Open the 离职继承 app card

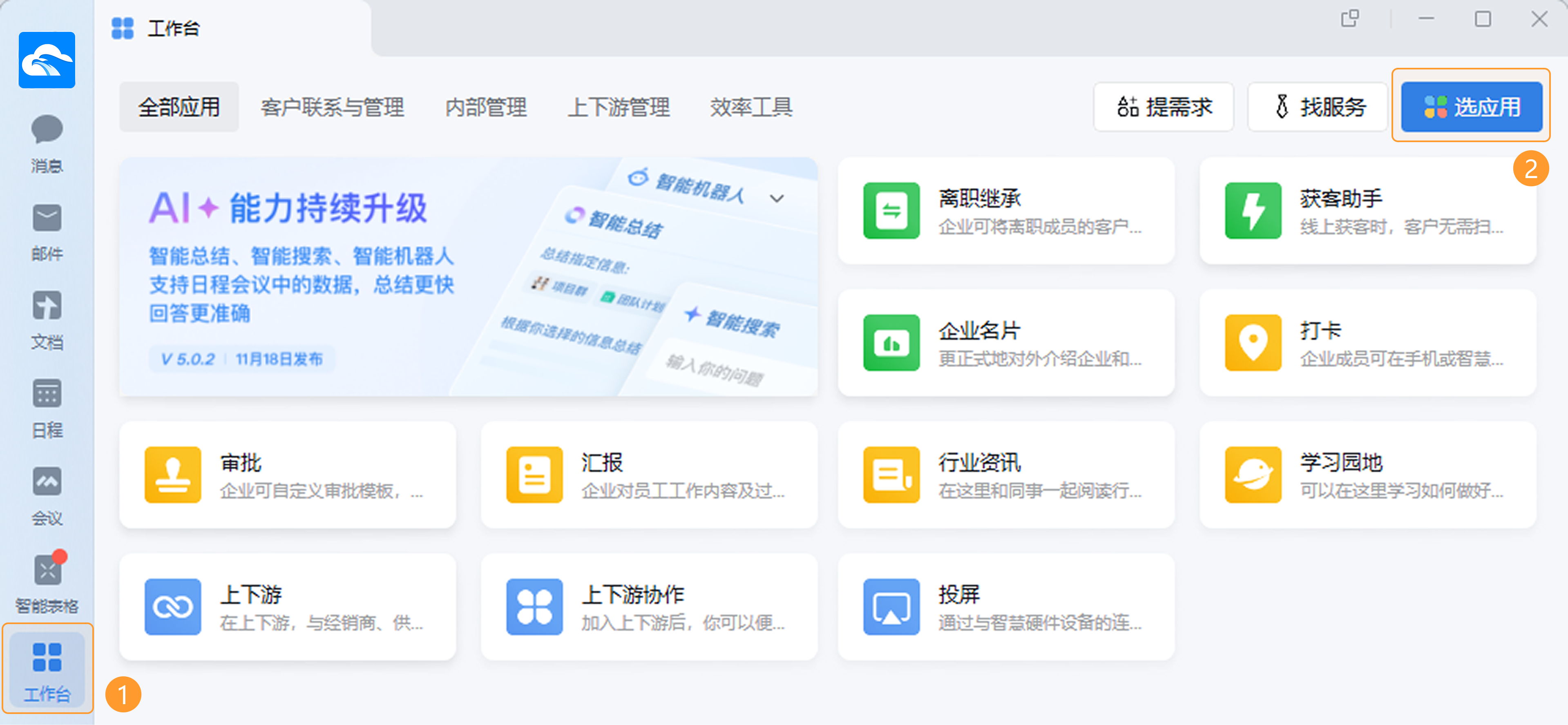[1005, 211]
